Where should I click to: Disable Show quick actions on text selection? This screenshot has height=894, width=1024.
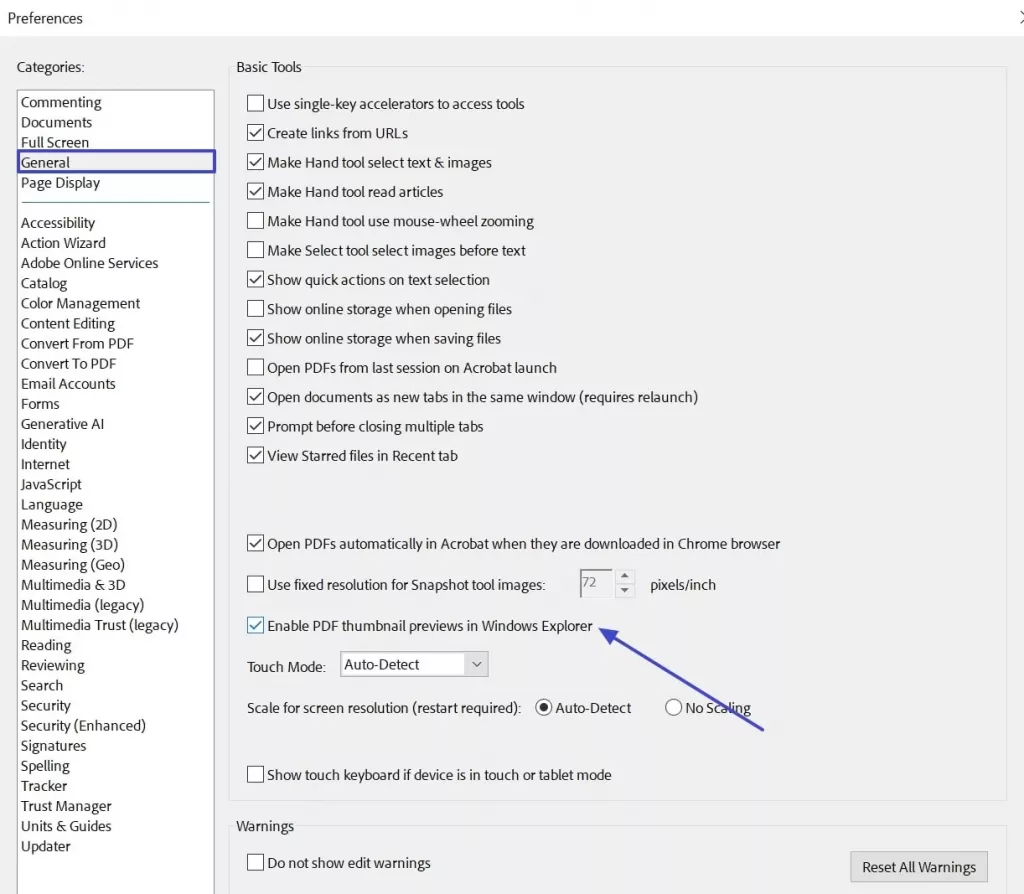pyautogui.click(x=255, y=279)
